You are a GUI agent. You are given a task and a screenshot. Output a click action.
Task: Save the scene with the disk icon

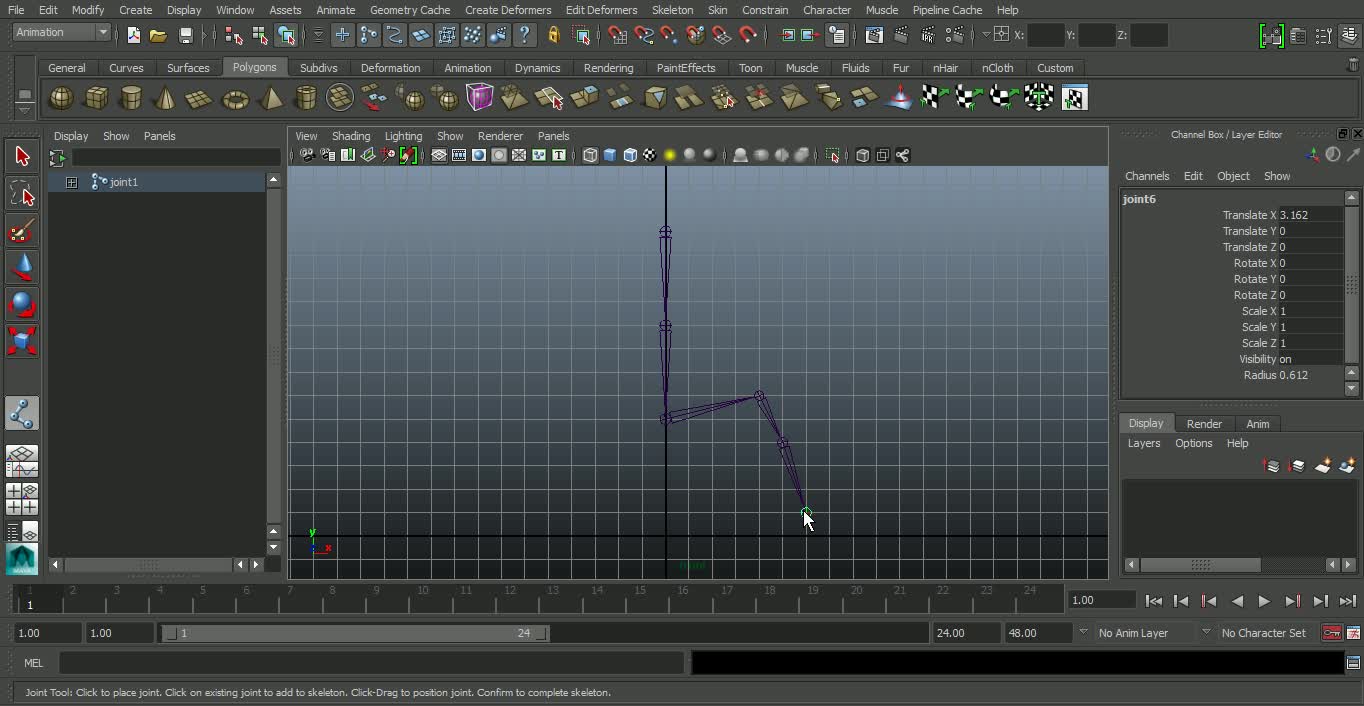(185, 35)
